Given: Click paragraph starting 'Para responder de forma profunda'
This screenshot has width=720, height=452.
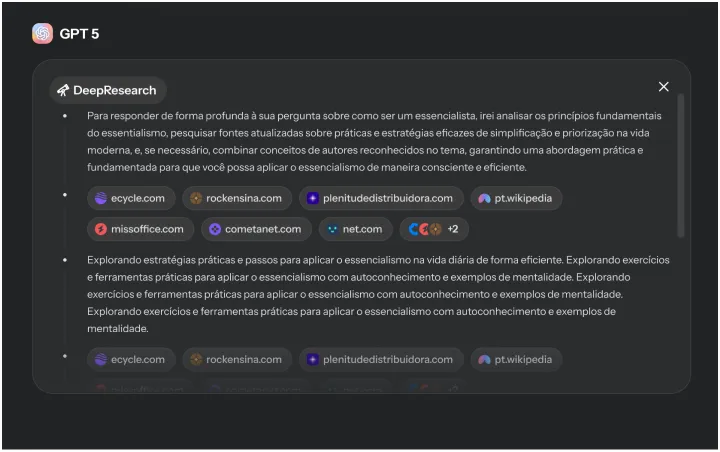Looking at the screenshot, I should tap(374, 141).
